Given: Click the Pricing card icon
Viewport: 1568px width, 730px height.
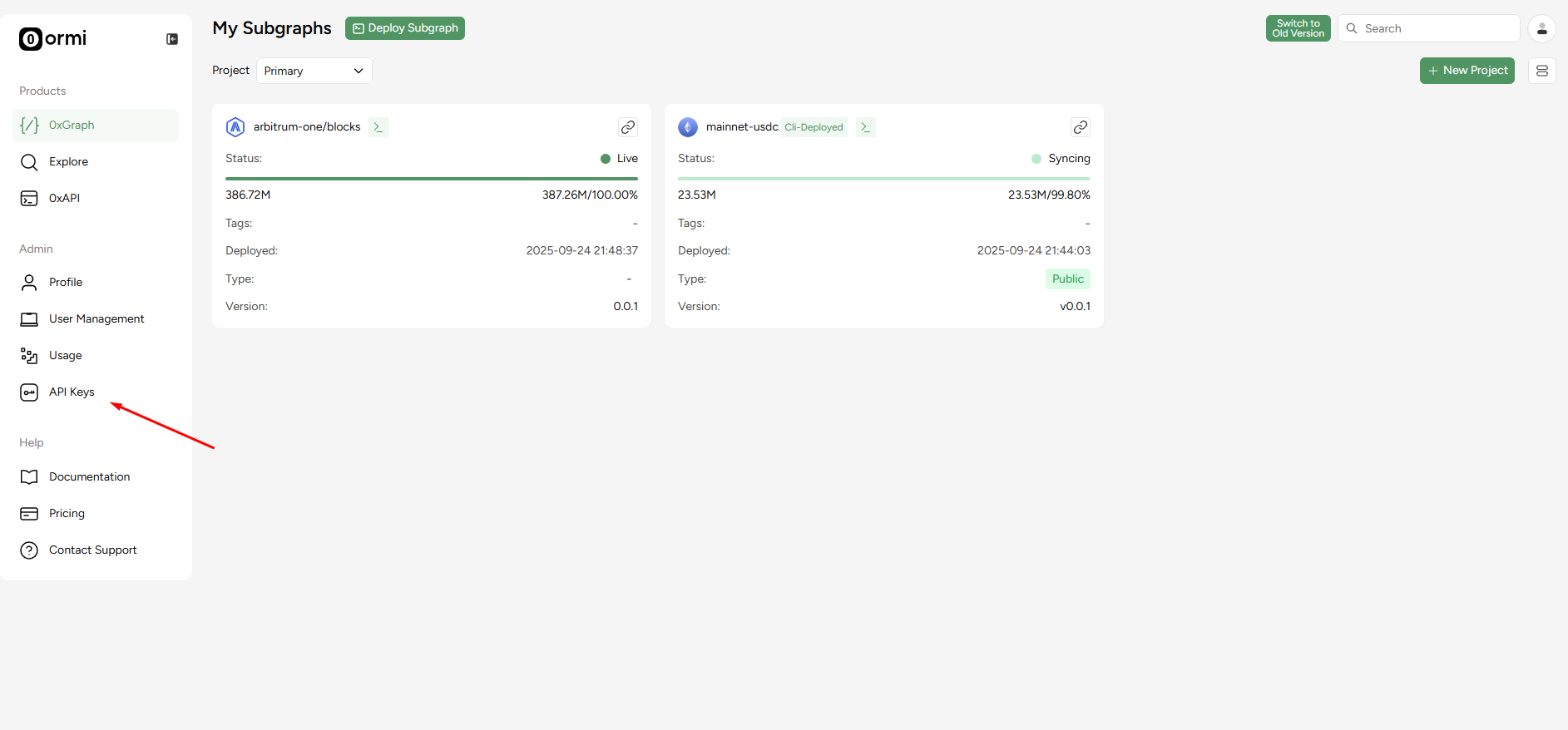Looking at the screenshot, I should point(29,514).
